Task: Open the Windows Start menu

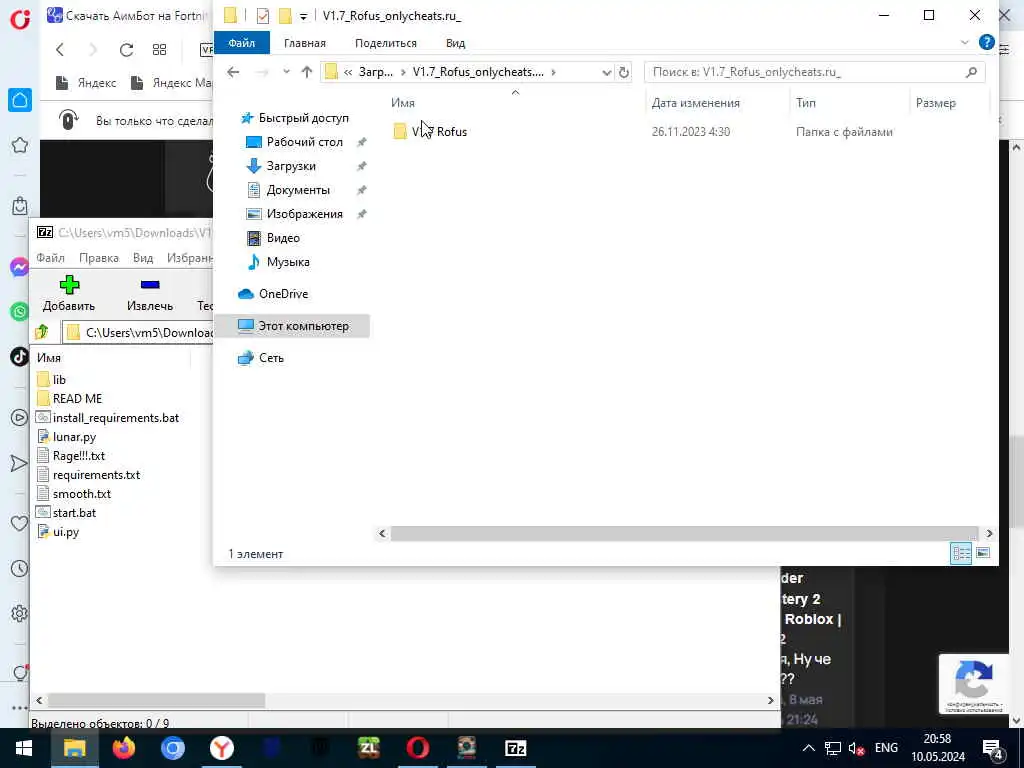Action: (24, 748)
